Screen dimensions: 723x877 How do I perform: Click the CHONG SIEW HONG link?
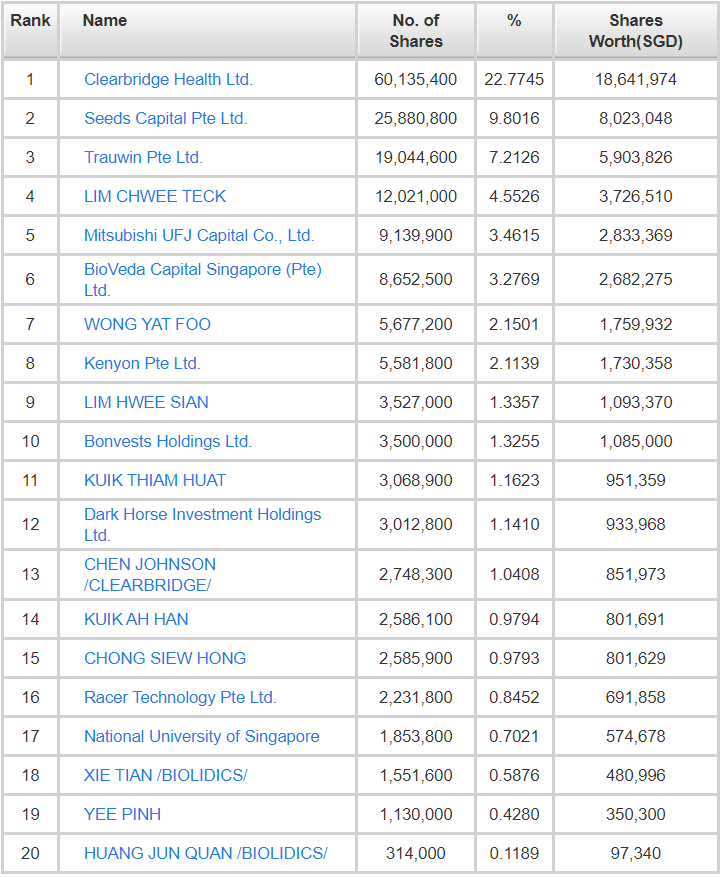point(165,659)
